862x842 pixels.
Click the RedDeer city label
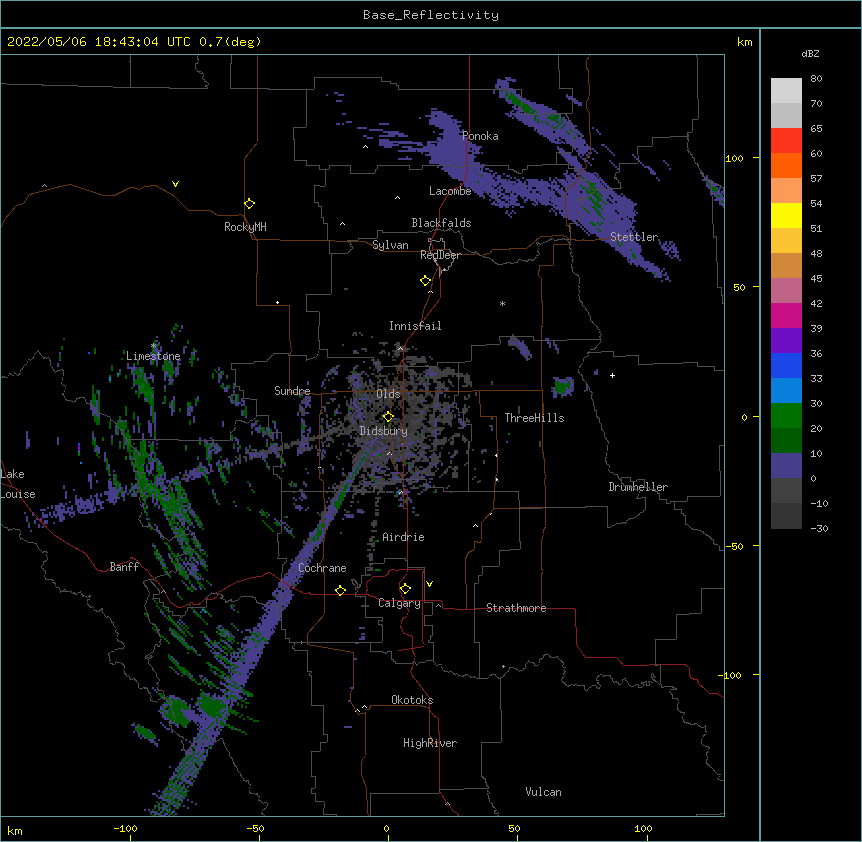(x=440, y=255)
